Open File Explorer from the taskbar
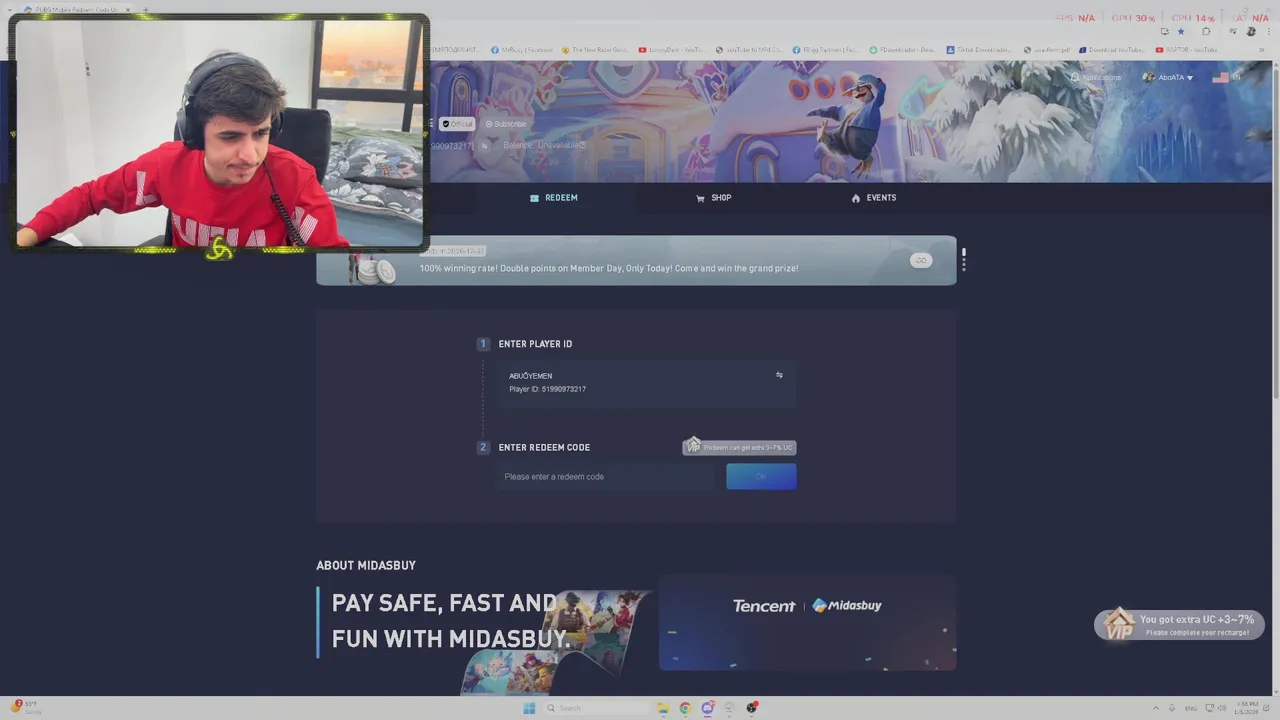Screen dimensions: 1280x720 click(662, 708)
